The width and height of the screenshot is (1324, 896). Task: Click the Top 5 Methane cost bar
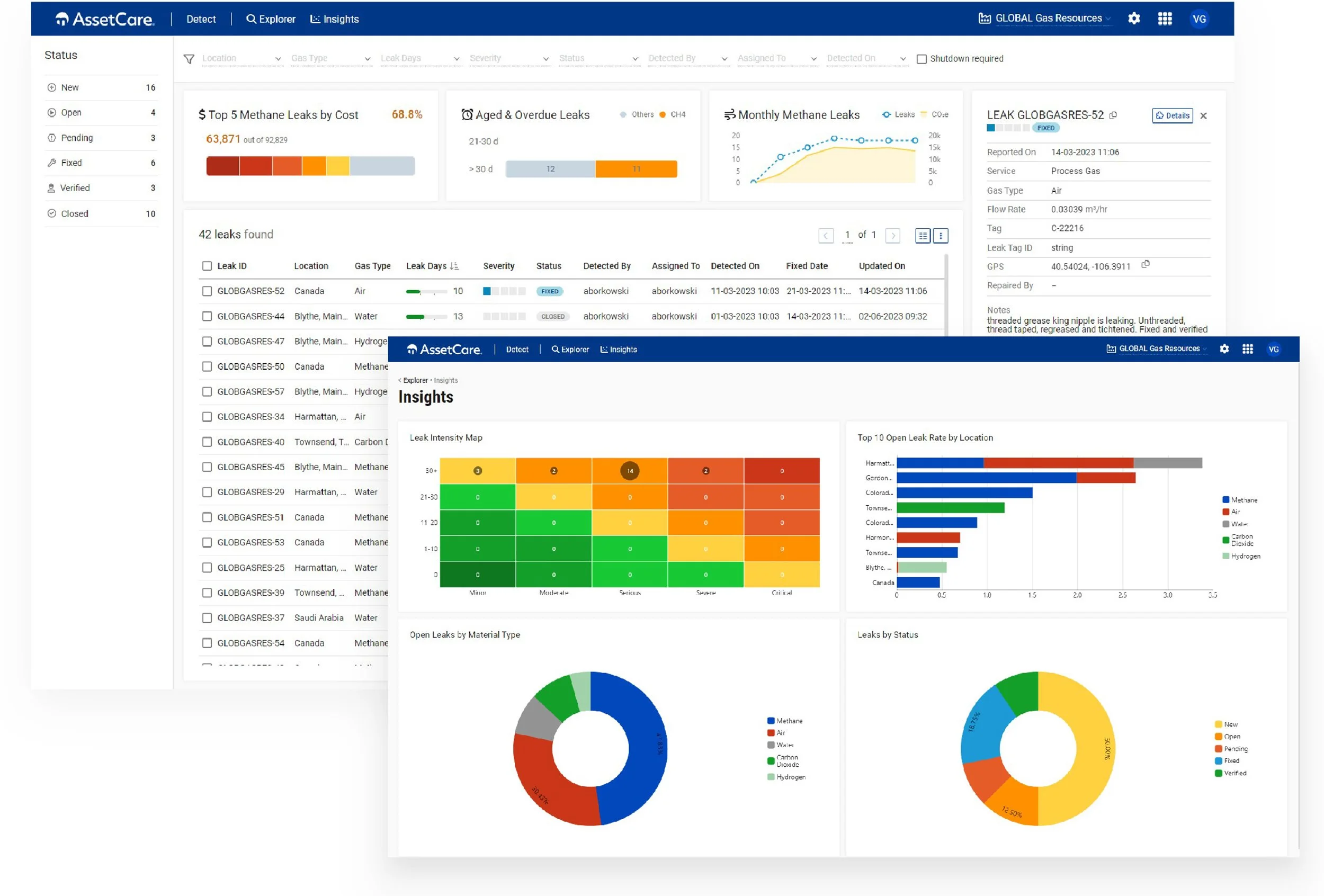pyautogui.click(x=310, y=166)
